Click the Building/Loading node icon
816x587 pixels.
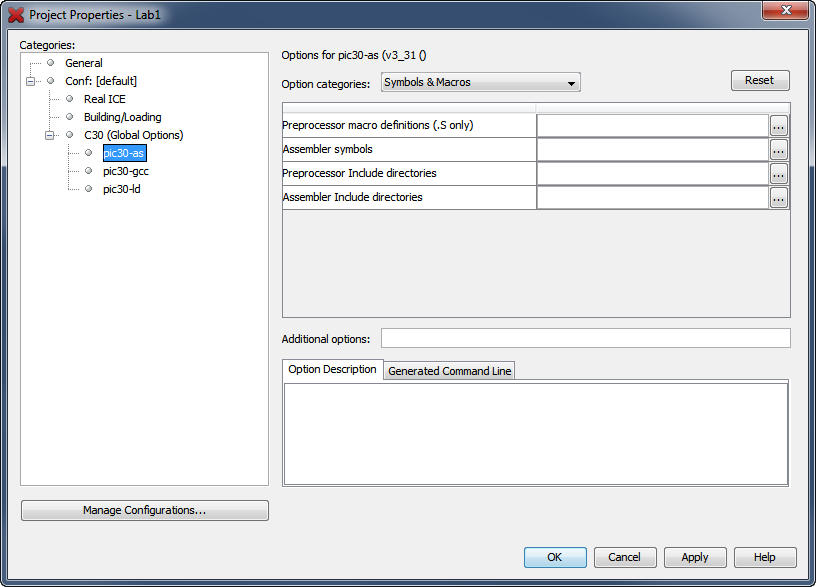[68, 117]
